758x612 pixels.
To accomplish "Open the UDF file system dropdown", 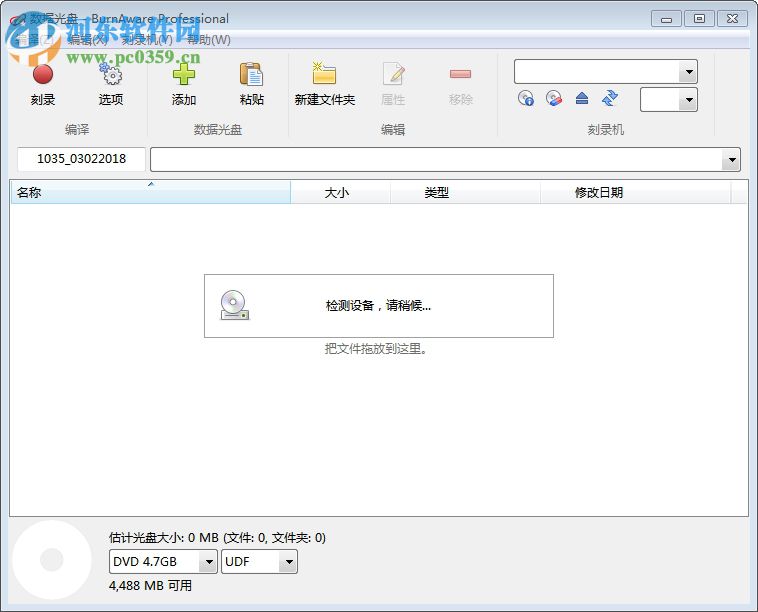I will click(x=289, y=562).
